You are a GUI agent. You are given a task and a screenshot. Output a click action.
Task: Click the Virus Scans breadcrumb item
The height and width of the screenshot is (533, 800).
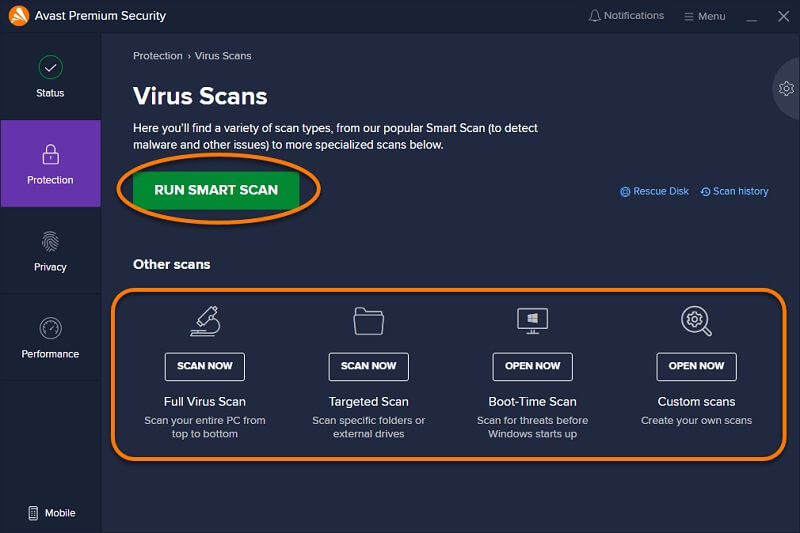(x=223, y=56)
